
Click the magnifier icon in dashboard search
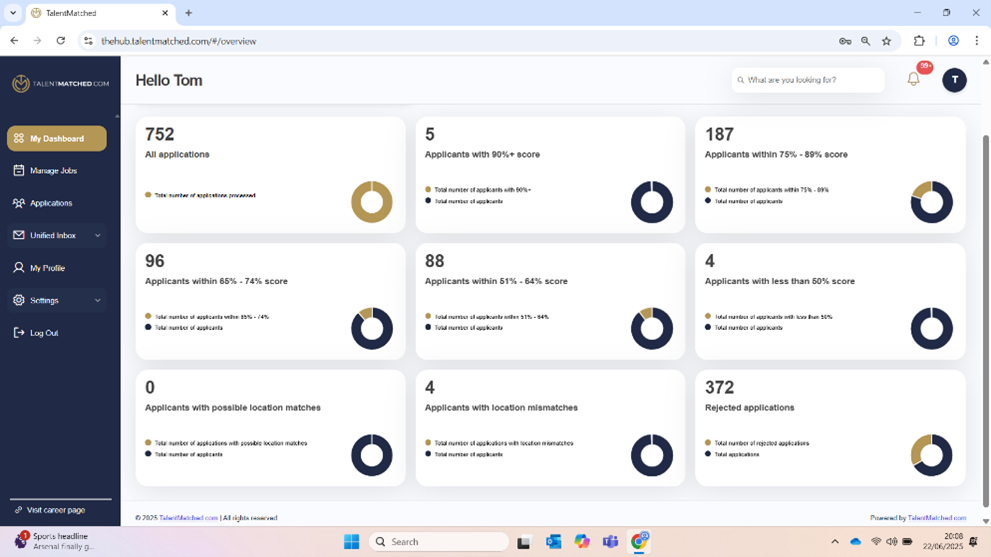point(741,80)
